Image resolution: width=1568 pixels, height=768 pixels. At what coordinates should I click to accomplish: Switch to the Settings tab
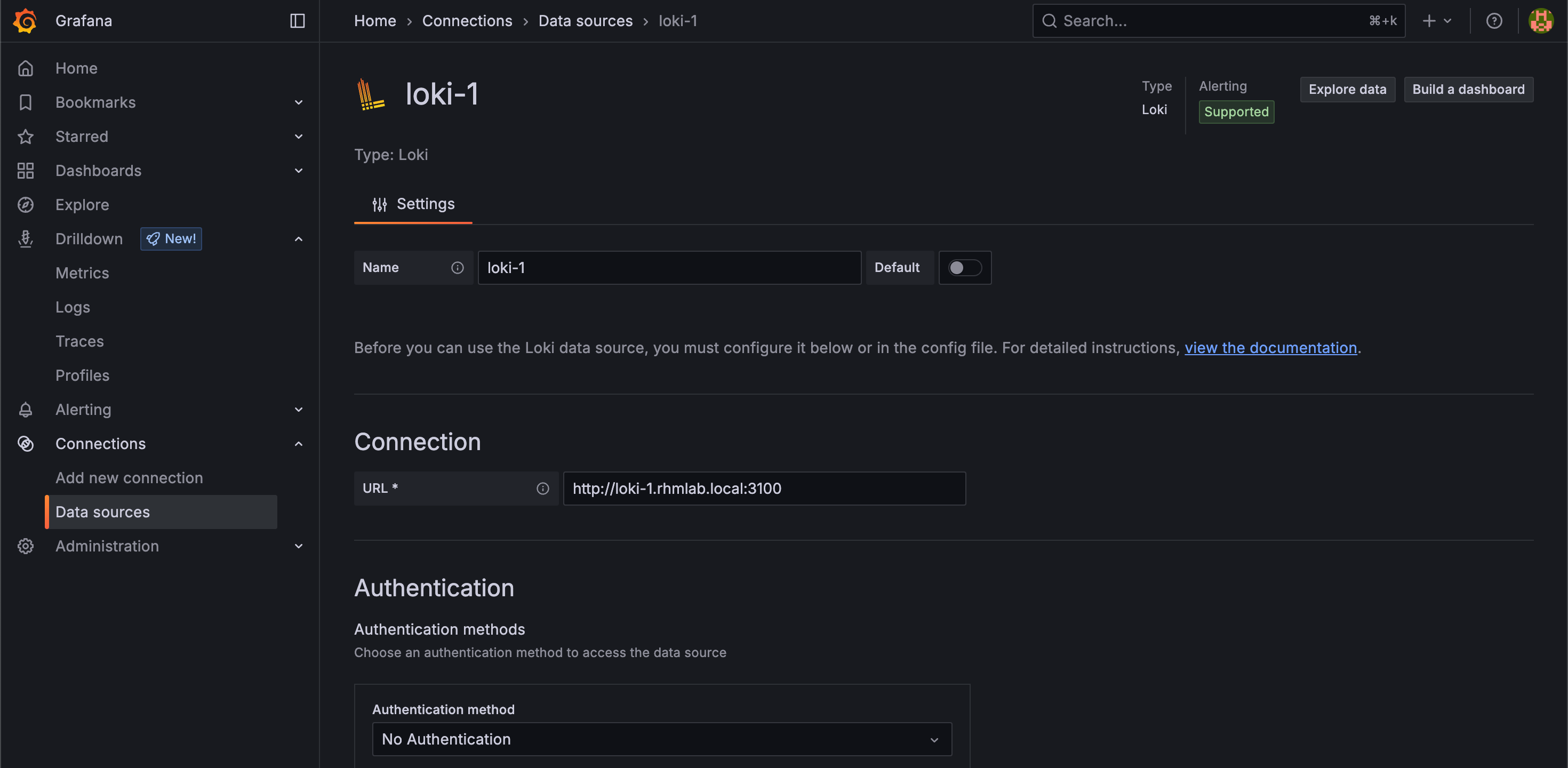click(x=413, y=204)
